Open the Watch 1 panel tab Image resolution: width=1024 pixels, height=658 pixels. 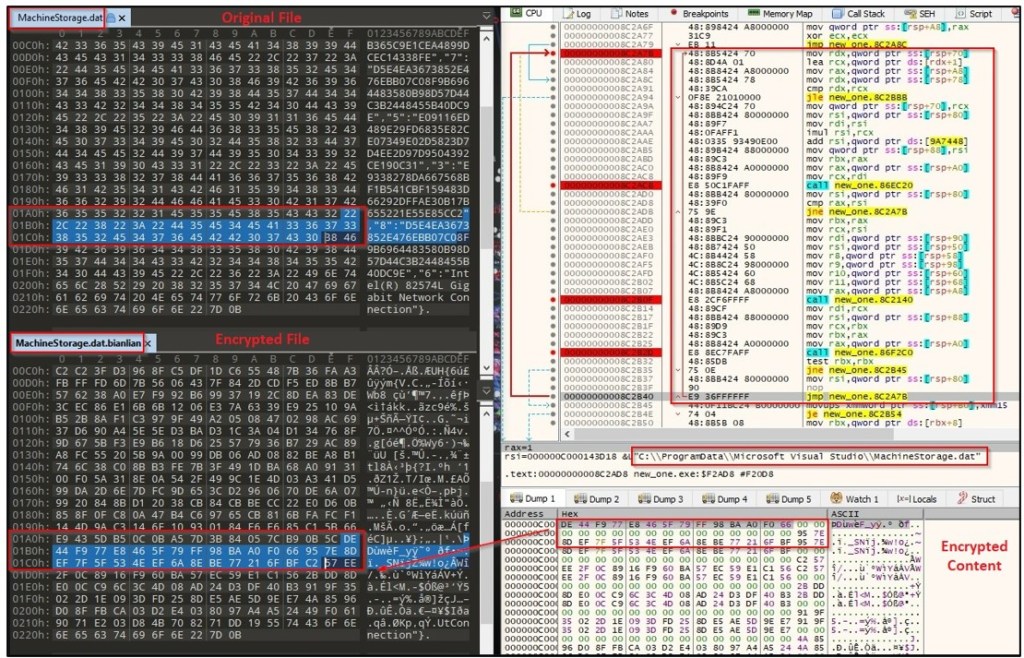(861, 498)
